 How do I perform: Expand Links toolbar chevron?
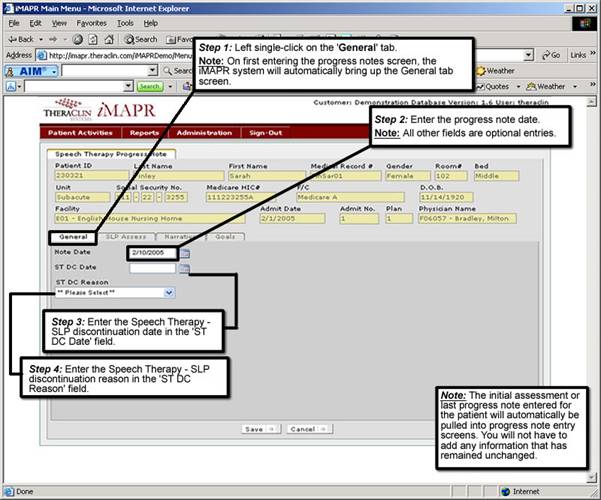coord(593,53)
